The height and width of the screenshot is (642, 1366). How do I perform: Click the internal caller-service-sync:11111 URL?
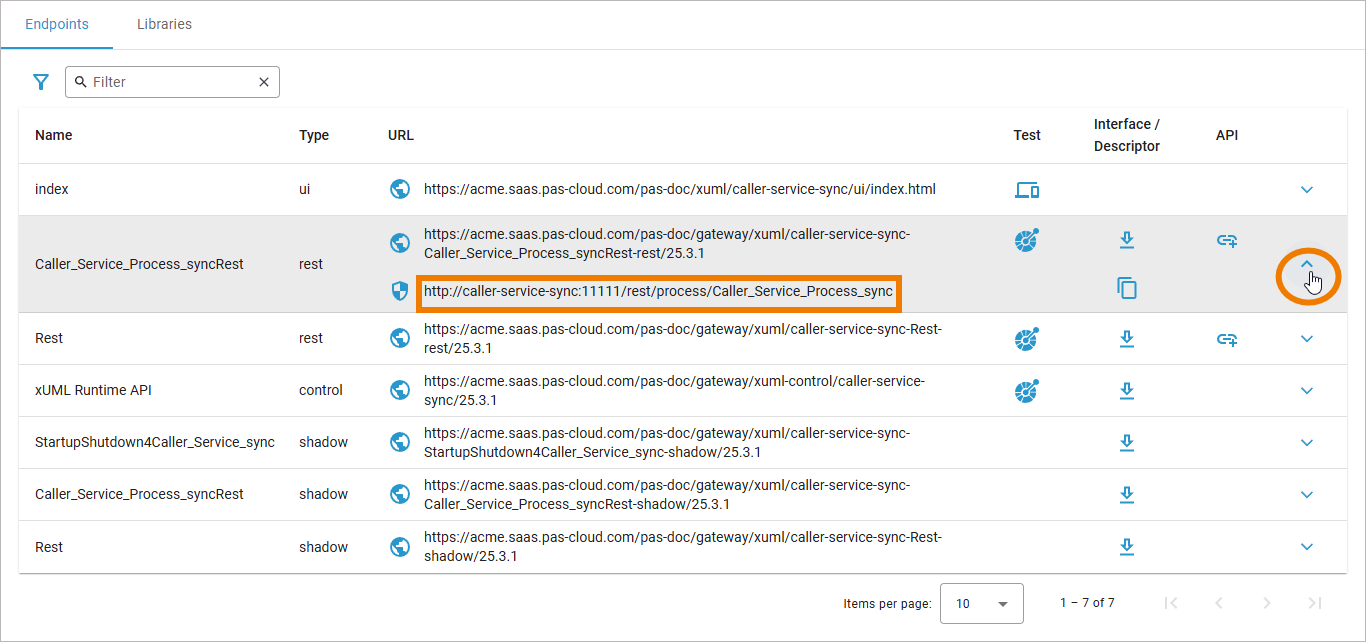658,292
